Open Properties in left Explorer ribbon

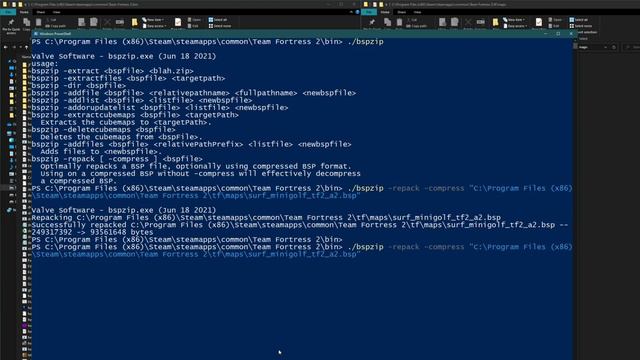point(178,23)
